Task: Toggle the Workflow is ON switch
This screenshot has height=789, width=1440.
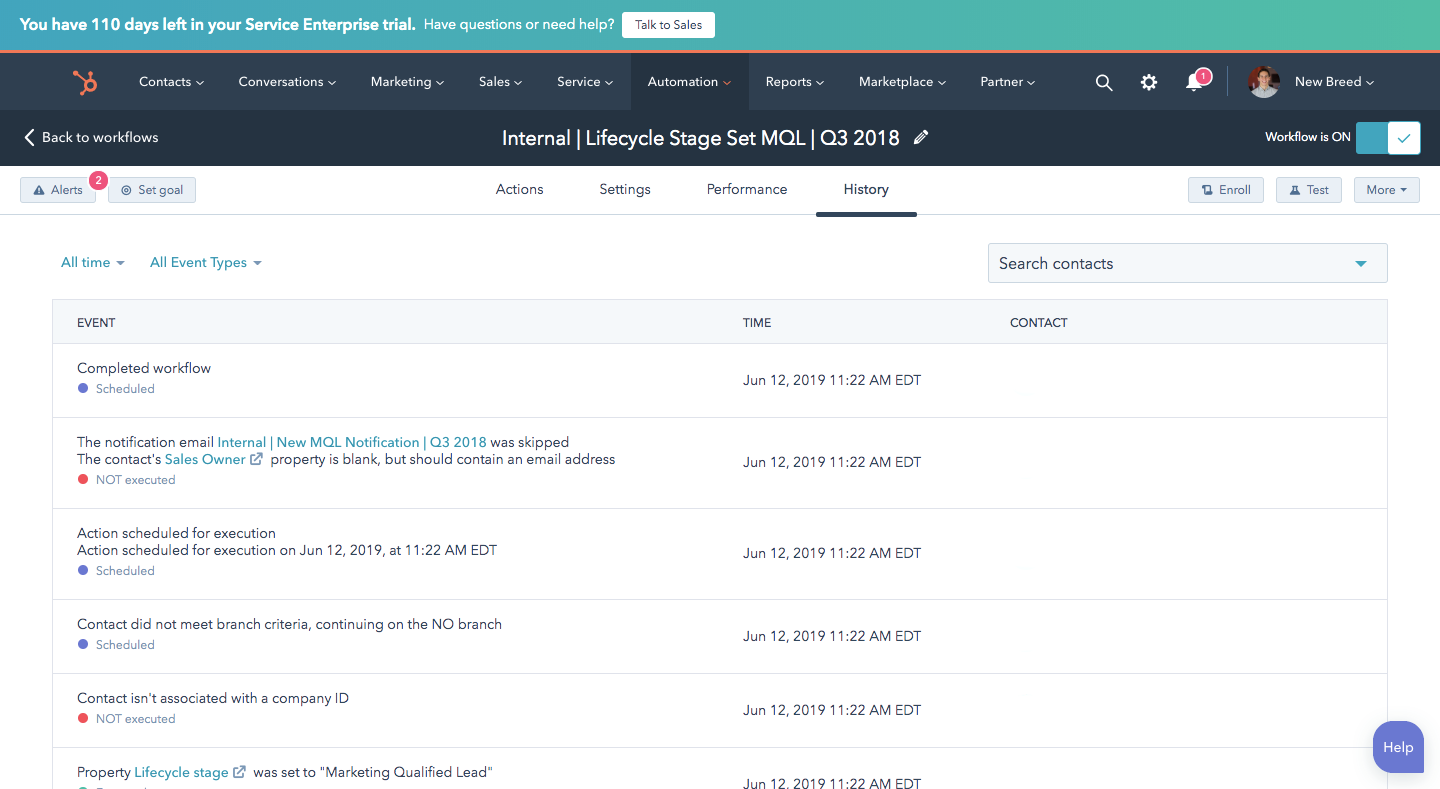Action: coord(1387,138)
